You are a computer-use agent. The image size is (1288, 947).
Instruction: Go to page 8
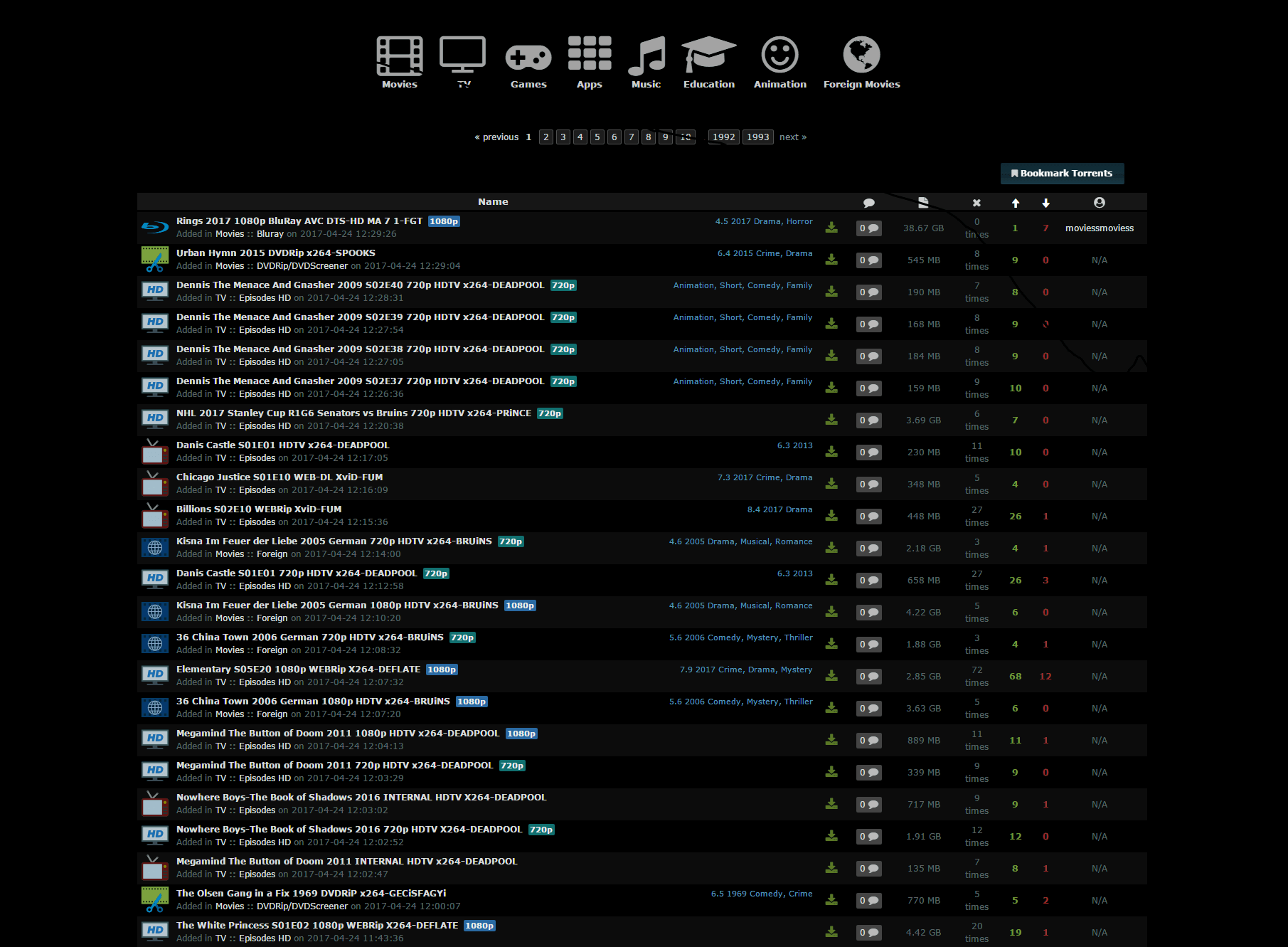coord(649,137)
